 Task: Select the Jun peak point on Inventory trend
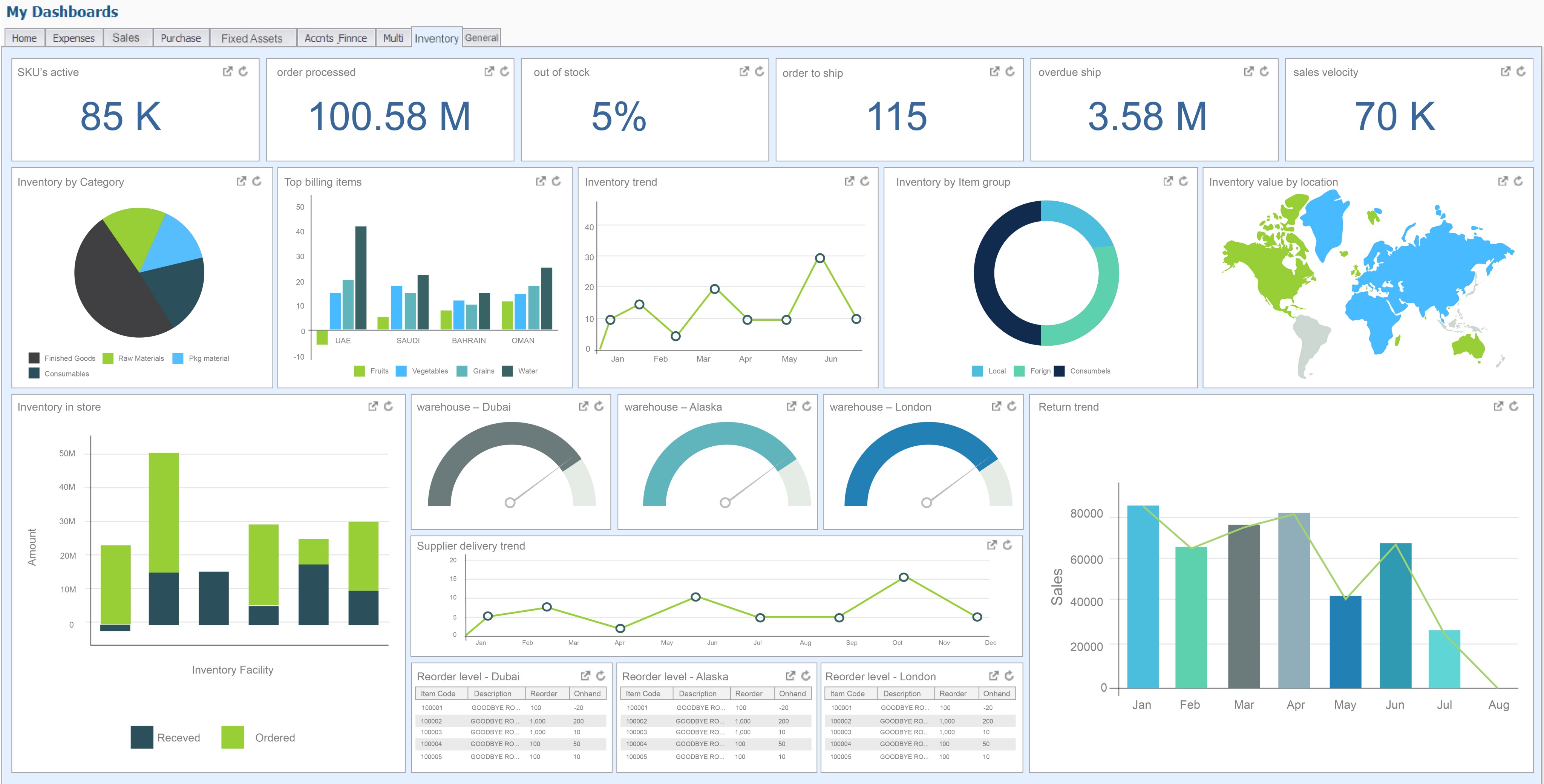[x=820, y=258]
